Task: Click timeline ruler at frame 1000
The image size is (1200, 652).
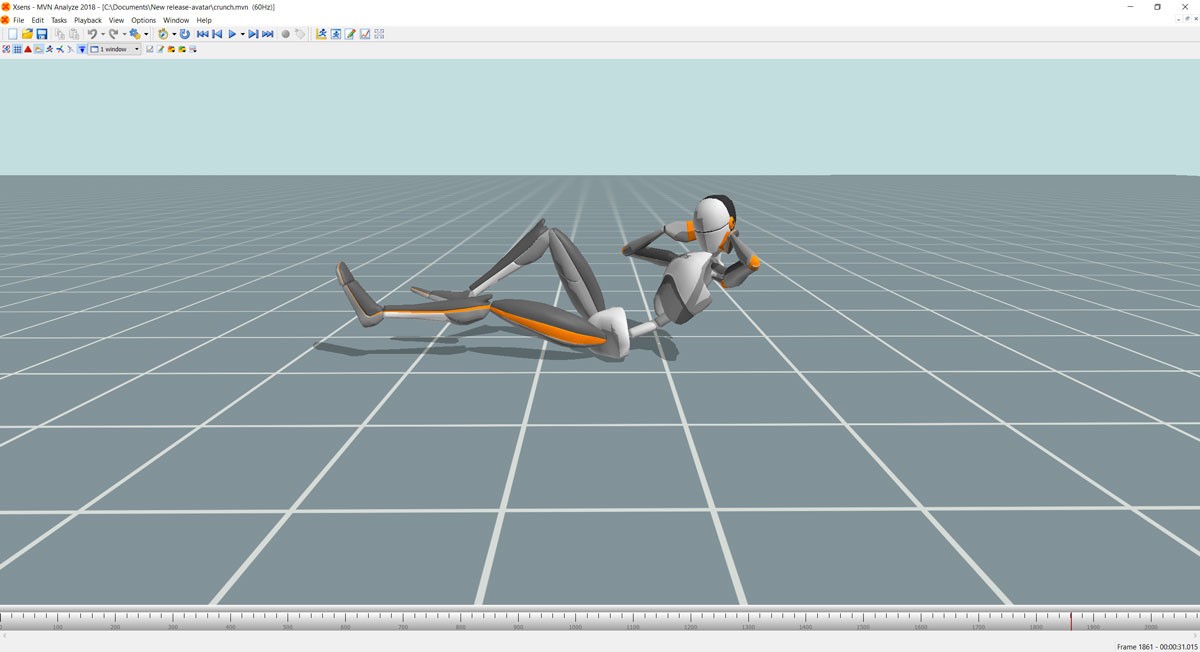Action: [575, 620]
